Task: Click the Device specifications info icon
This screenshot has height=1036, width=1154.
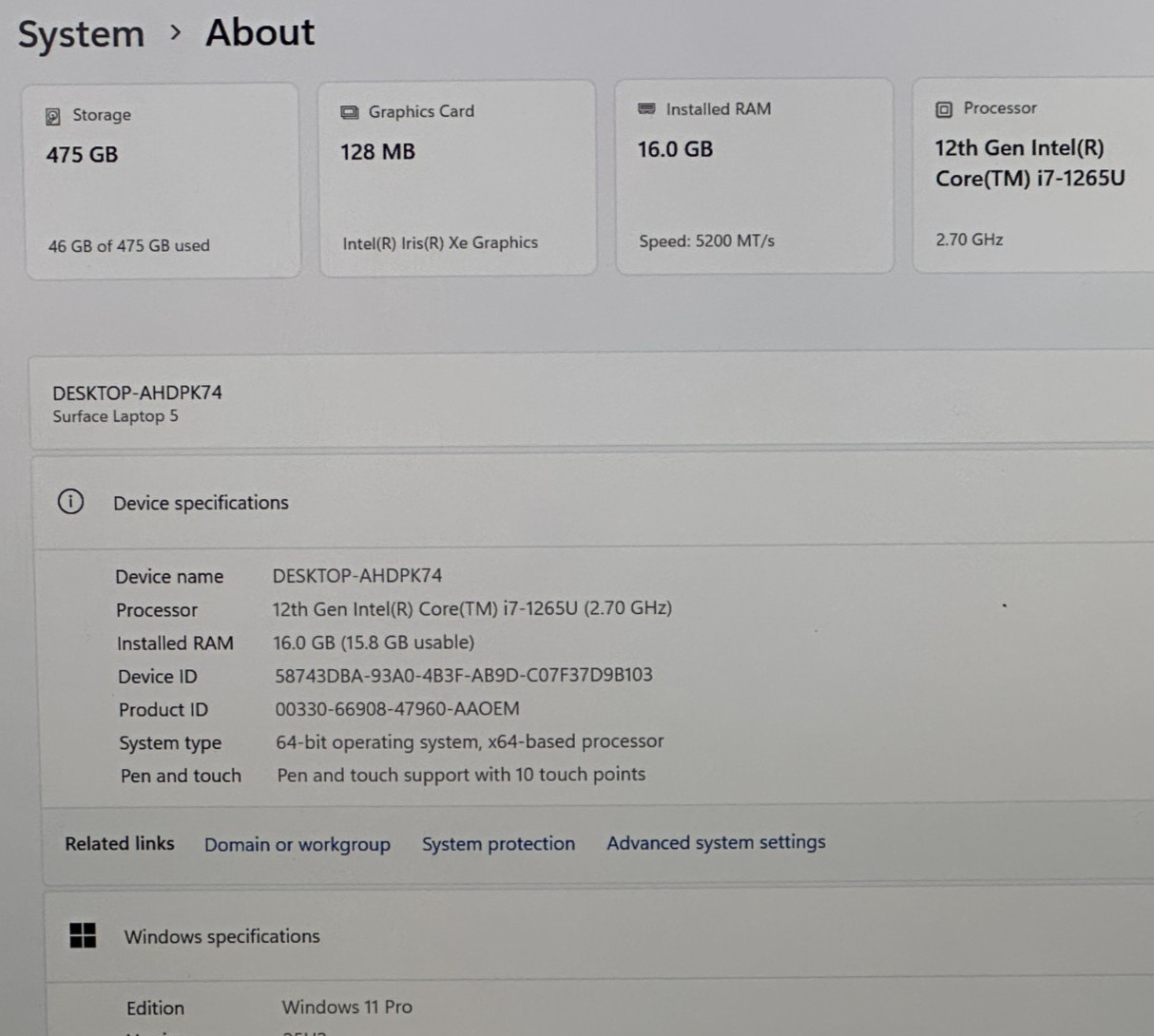Action: 70,501
